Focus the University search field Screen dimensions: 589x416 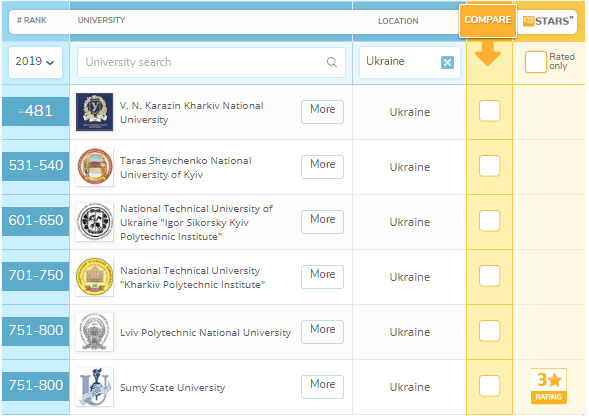point(211,62)
